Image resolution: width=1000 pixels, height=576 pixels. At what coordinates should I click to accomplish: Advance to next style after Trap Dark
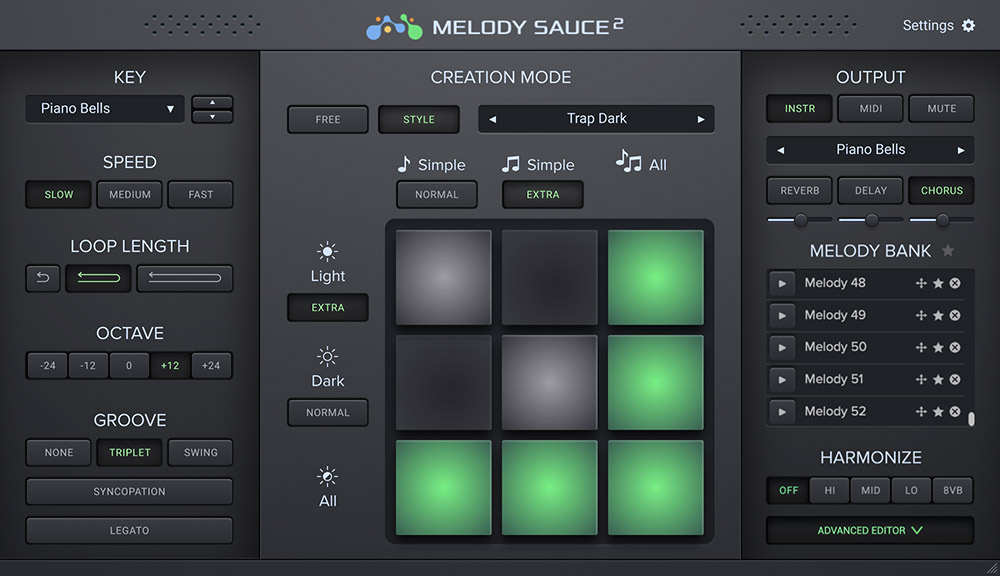(x=700, y=118)
